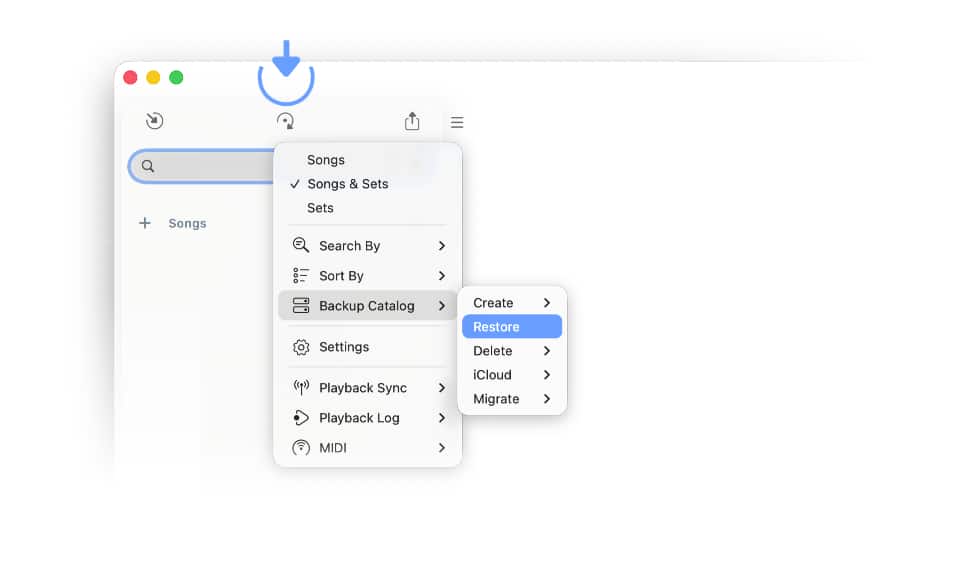Open the Playback Log menu entry
Screen dimensions: 963x575
click(x=367, y=418)
